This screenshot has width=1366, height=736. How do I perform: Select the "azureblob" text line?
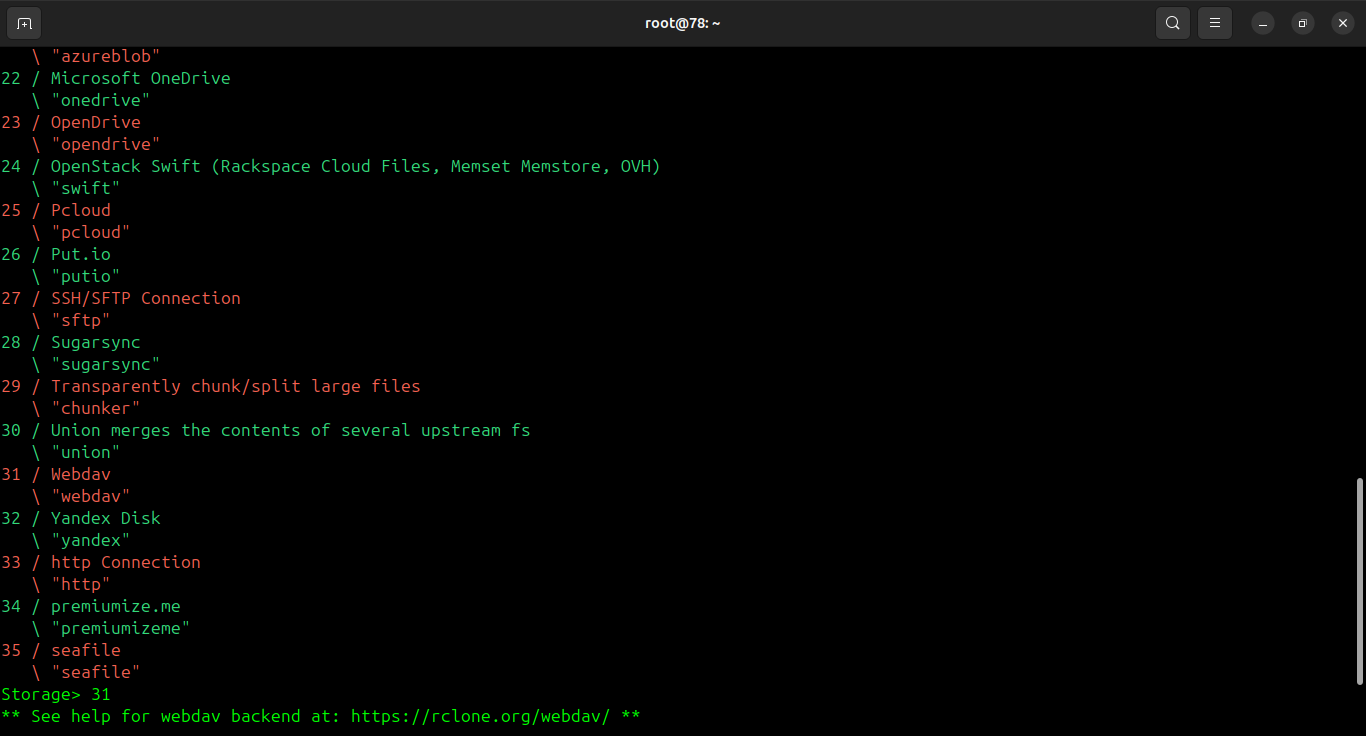pyautogui.click(x=96, y=56)
